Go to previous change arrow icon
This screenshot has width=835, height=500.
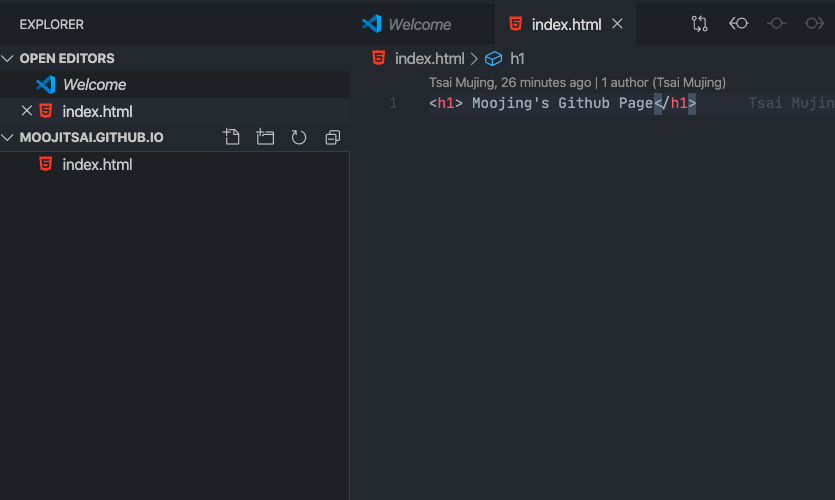(739, 23)
